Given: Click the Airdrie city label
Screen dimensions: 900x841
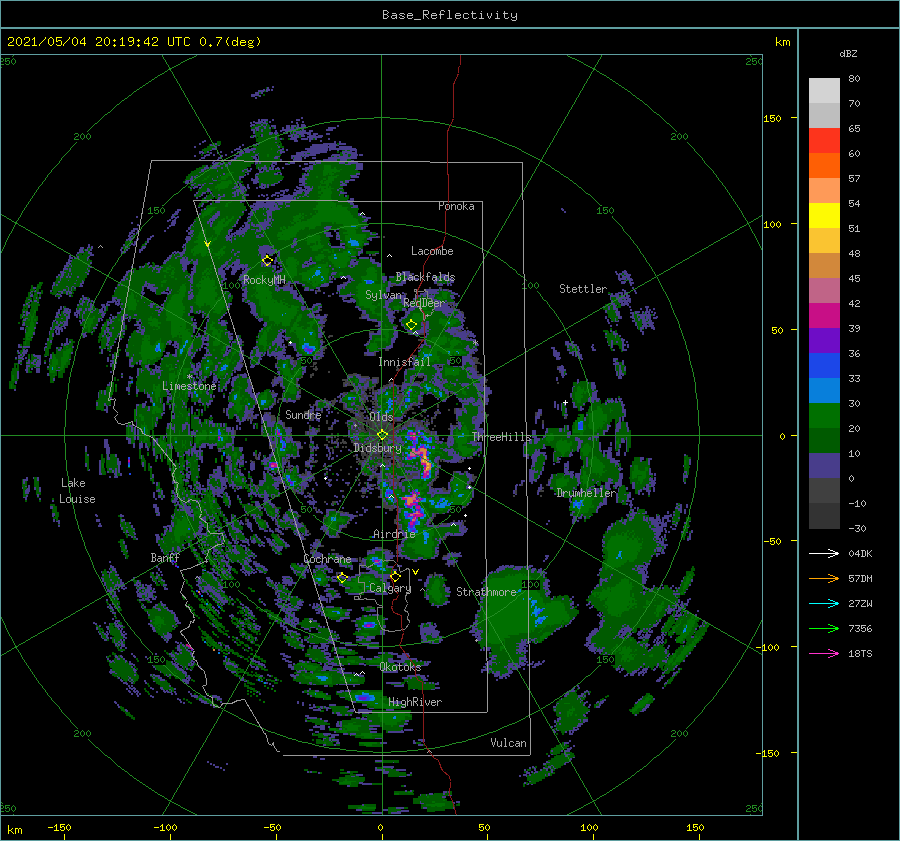Looking at the screenshot, I should point(394,534).
